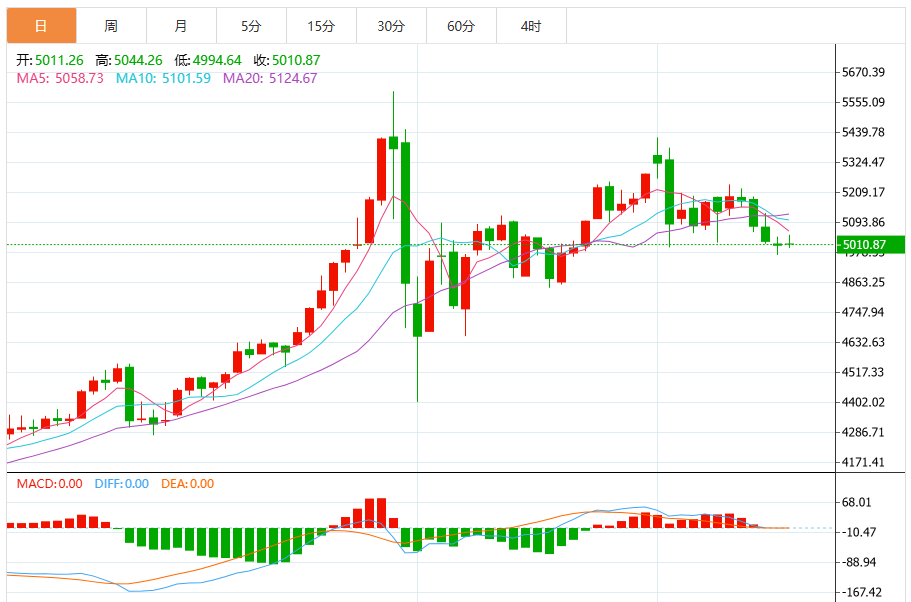Open the 5分 timeframe tab
This screenshot has width=911, height=602.
click(x=252, y=26)
